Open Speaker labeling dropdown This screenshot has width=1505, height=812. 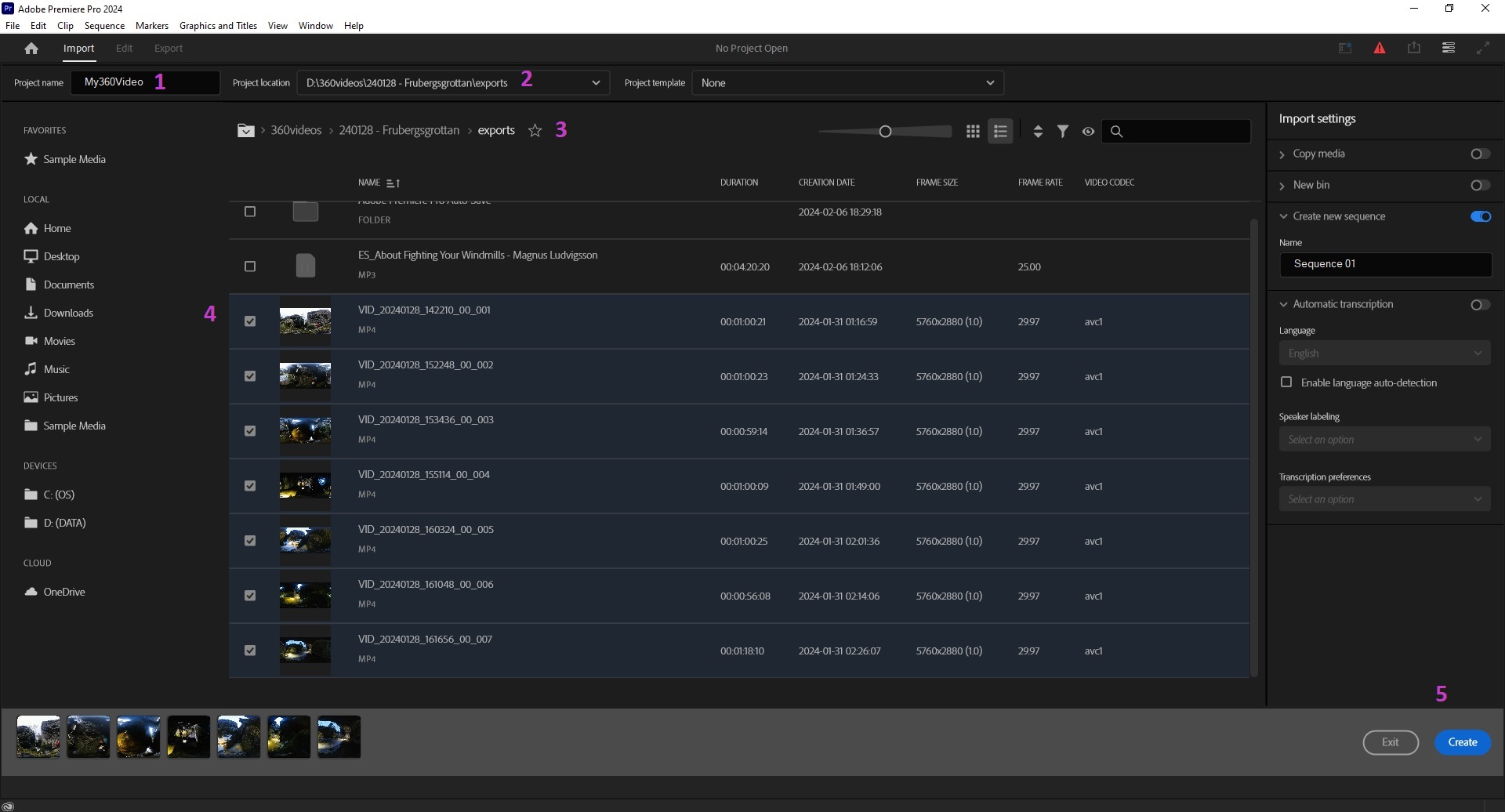(x=1385, y=440)
